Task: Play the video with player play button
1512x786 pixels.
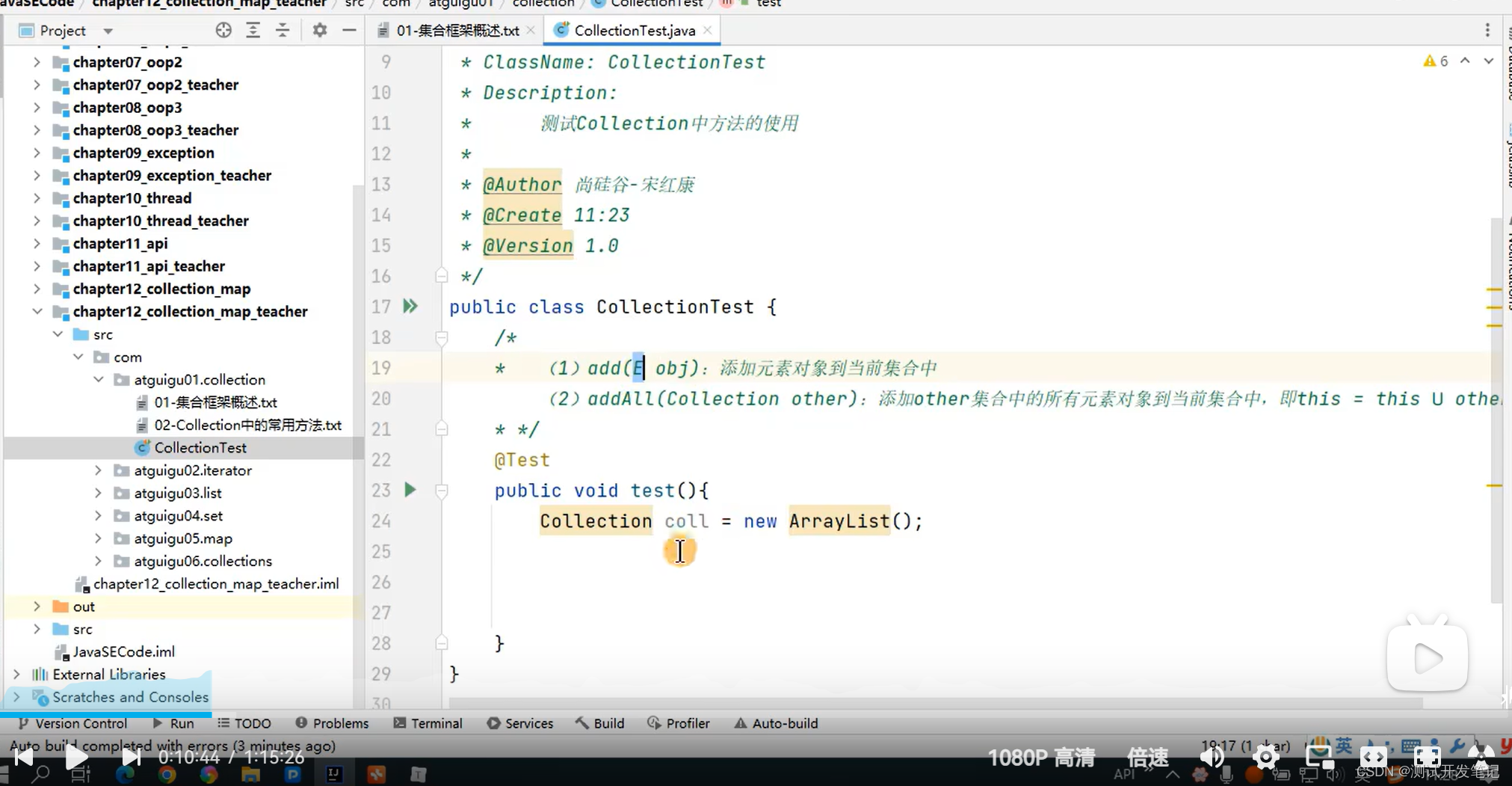Action: pos(76,757)
